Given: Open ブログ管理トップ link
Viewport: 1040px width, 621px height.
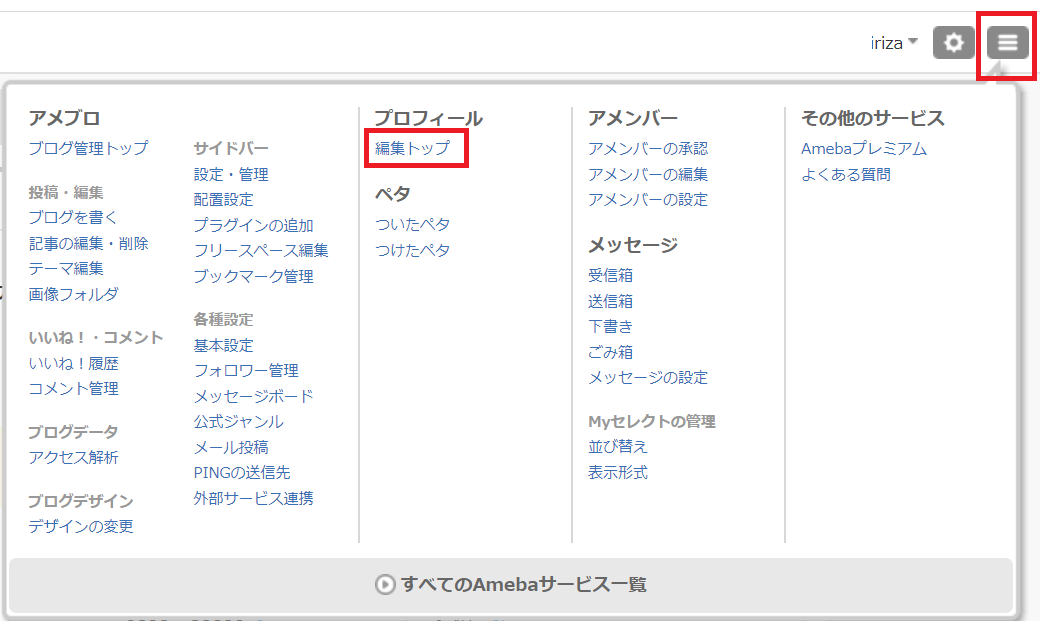Looking at the screenshot, I should (88, 148).
